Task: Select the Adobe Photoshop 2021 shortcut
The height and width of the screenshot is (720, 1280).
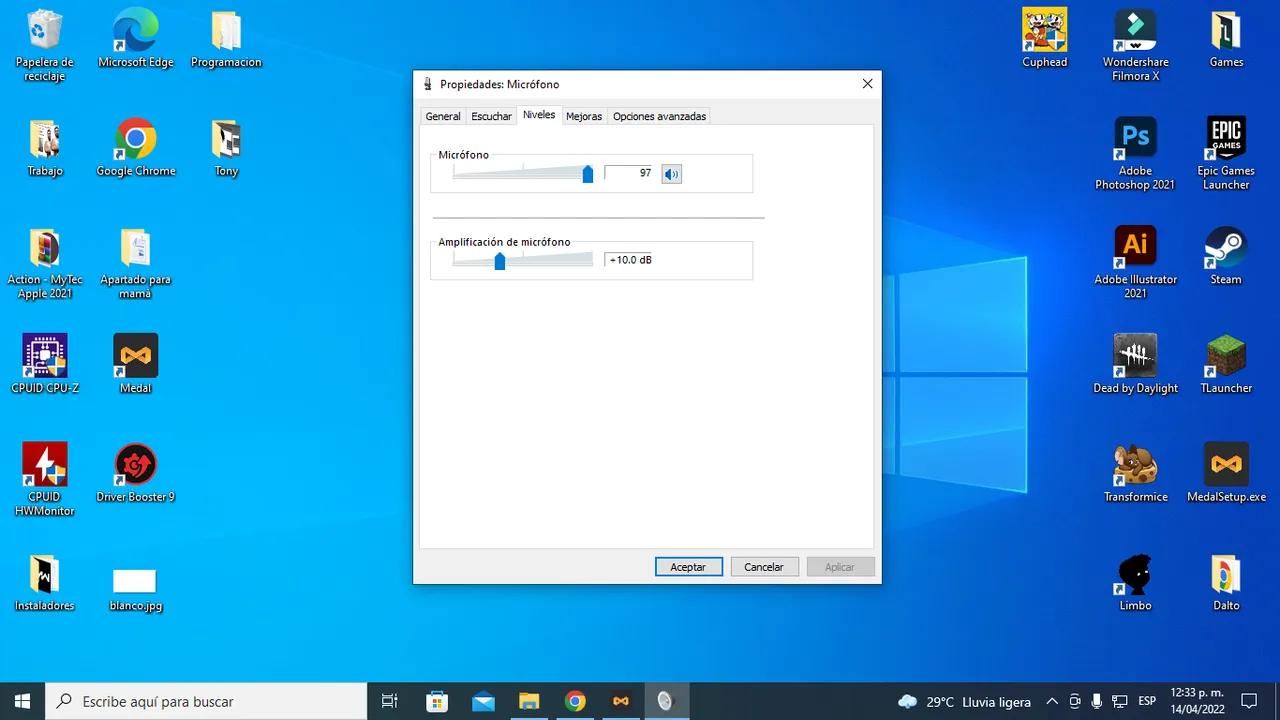Action: pos(1136,154)
